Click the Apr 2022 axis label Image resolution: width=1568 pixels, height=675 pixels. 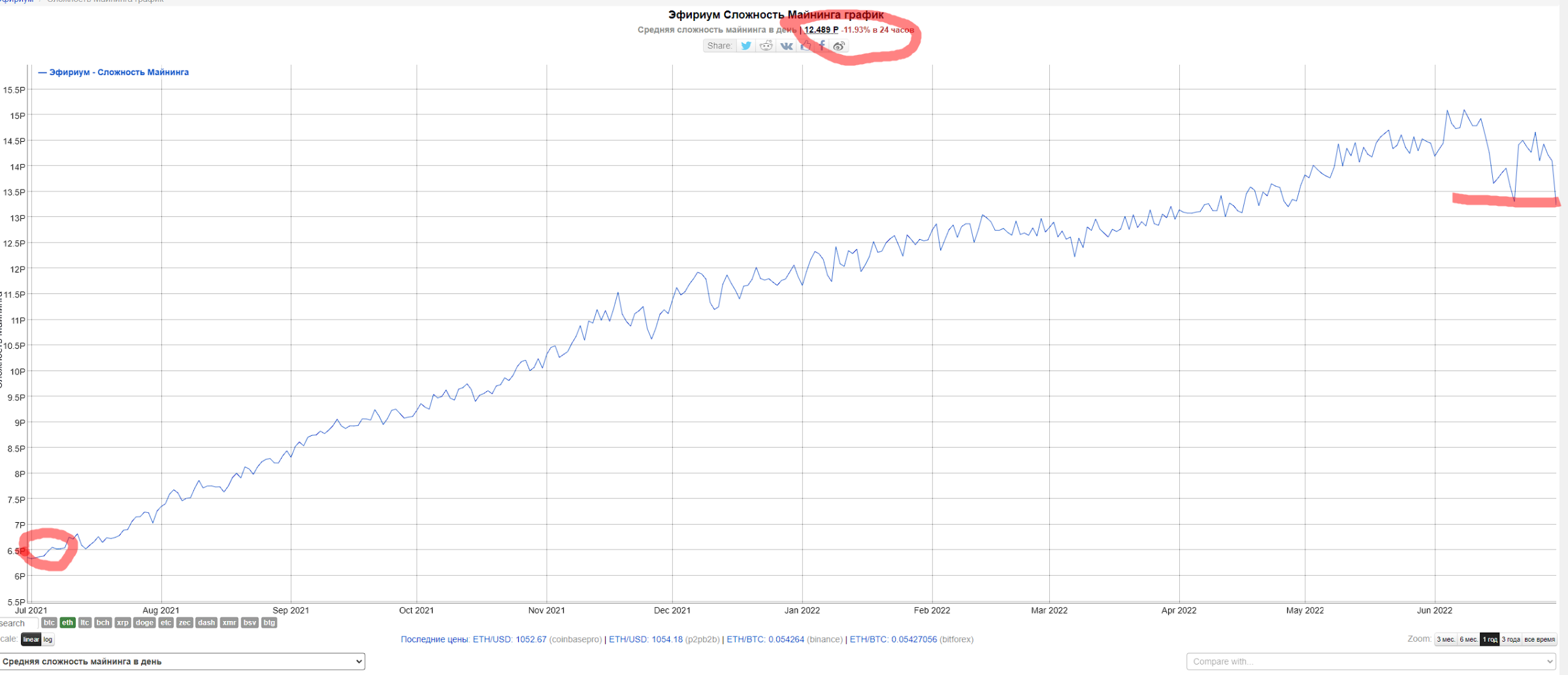pos(1179,610)
